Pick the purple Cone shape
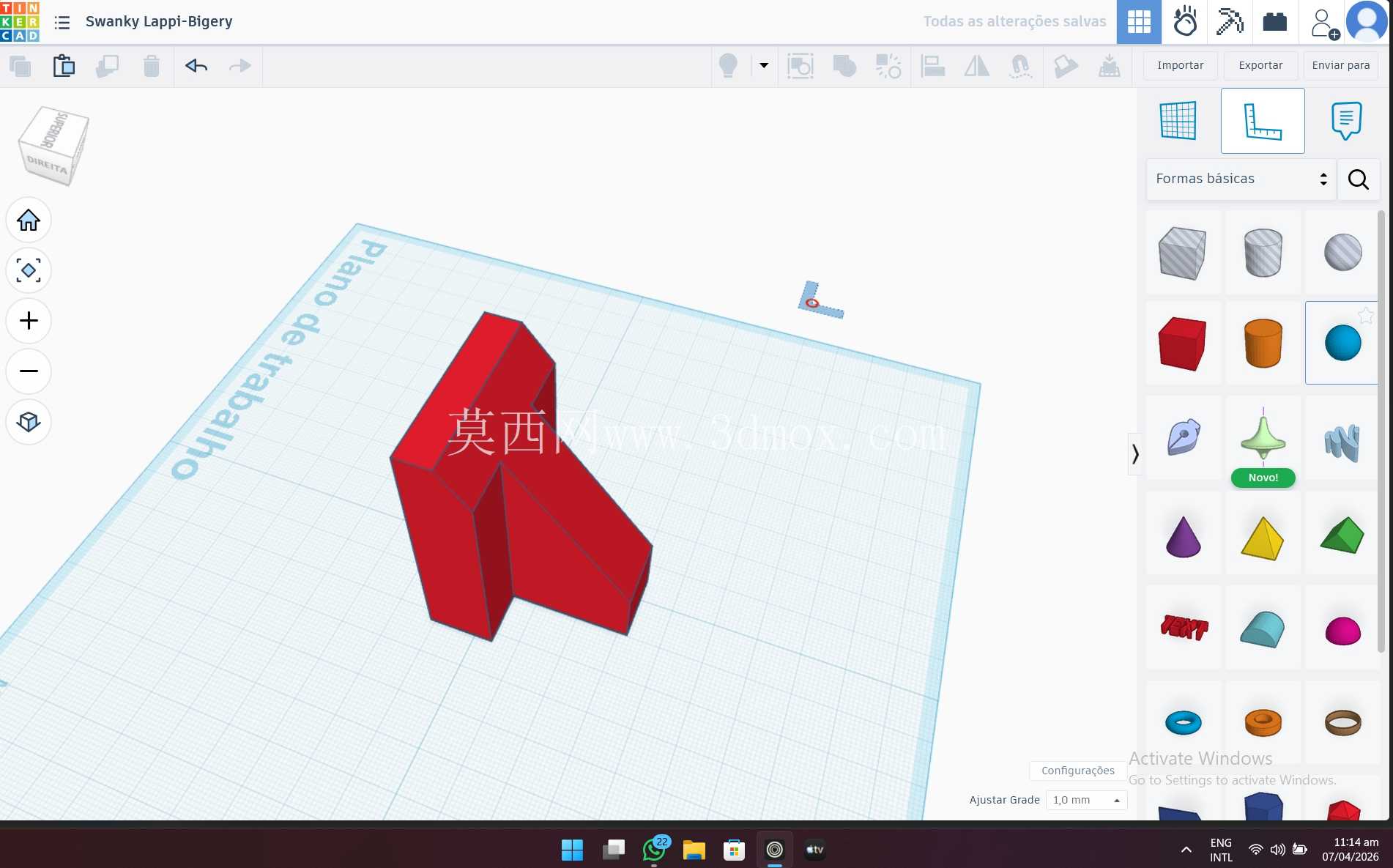The height and width of the screenshot is (868, 1393). coord(1183,537)
